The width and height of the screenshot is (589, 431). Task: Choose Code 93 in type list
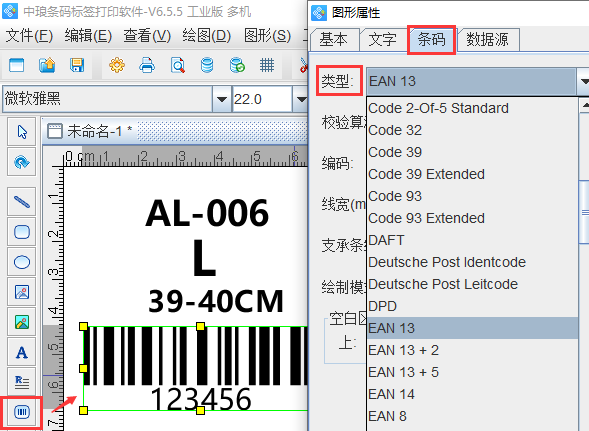(x=472, y=196)
